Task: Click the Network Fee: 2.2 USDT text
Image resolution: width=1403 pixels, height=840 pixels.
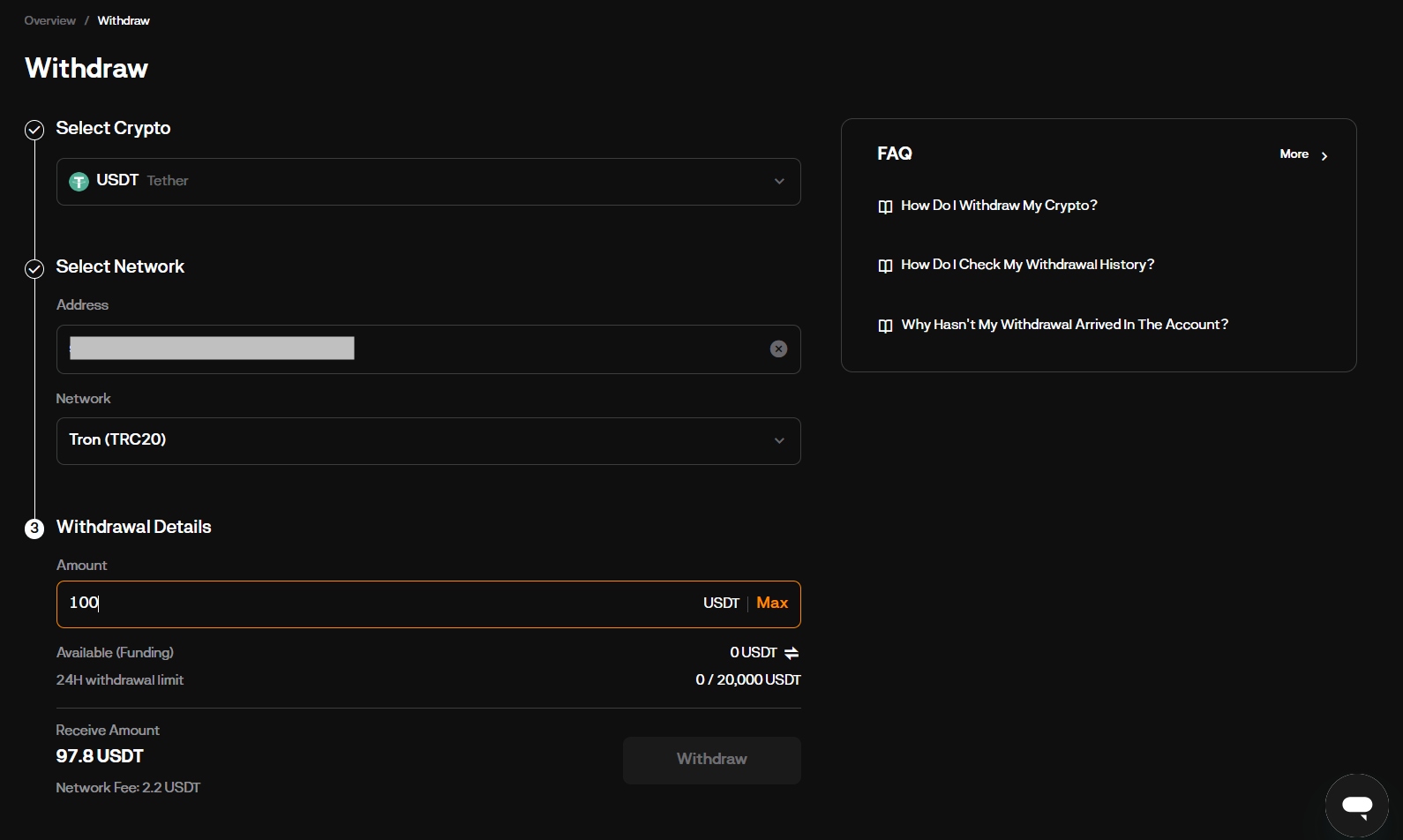Action: click(x=128, y=787)
